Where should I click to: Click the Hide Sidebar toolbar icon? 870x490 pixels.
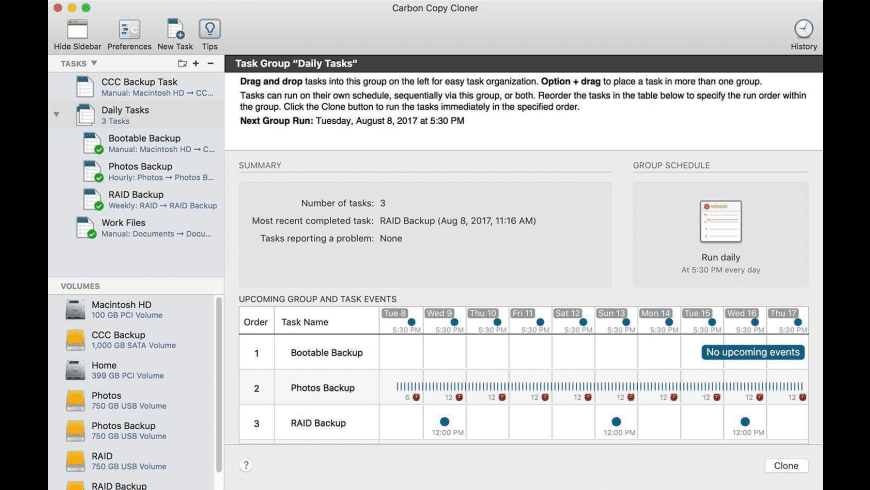(x=77, y=29)
